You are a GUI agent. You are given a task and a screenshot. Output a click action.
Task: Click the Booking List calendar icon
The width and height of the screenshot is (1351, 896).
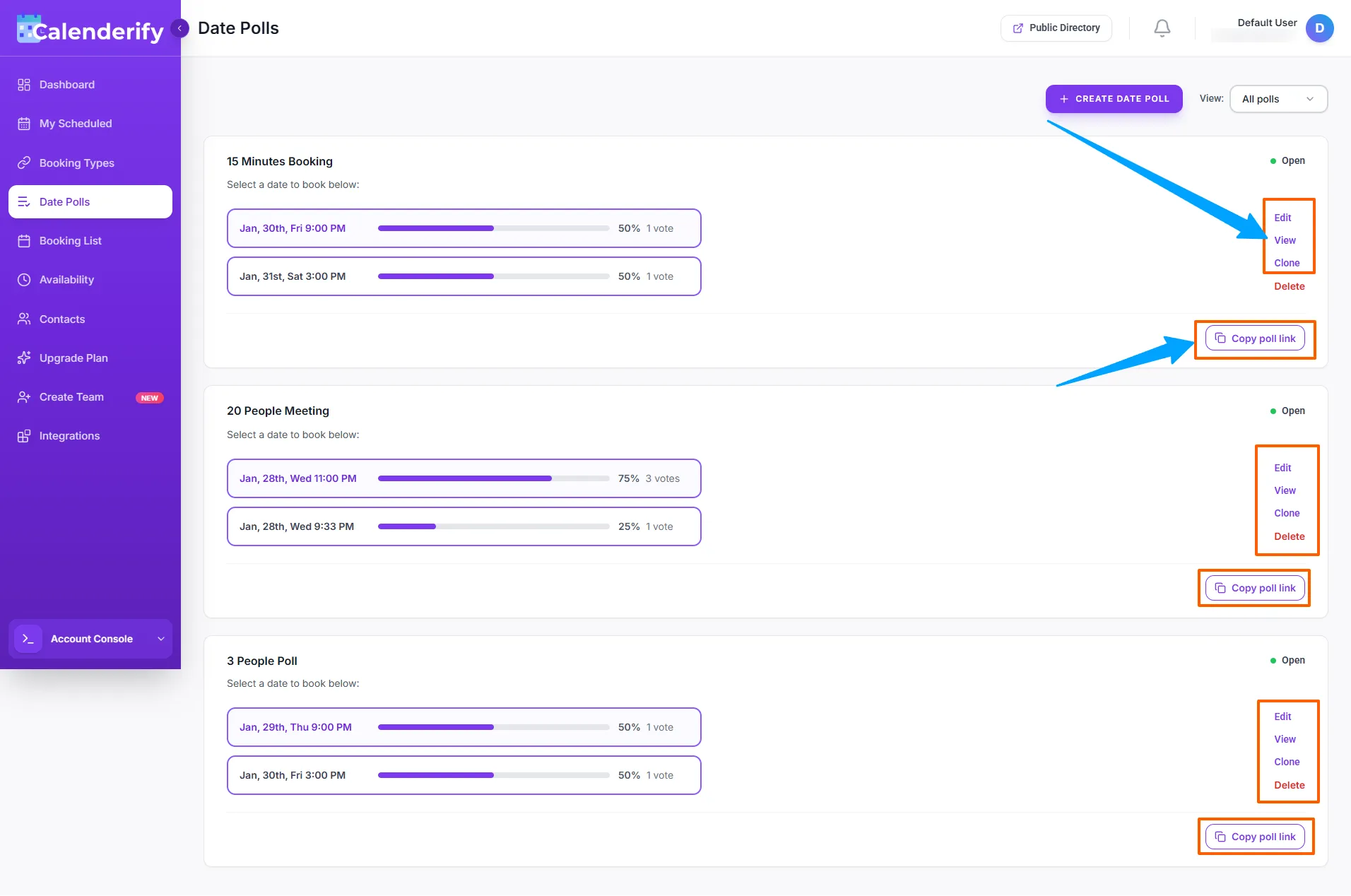(23, 240)
